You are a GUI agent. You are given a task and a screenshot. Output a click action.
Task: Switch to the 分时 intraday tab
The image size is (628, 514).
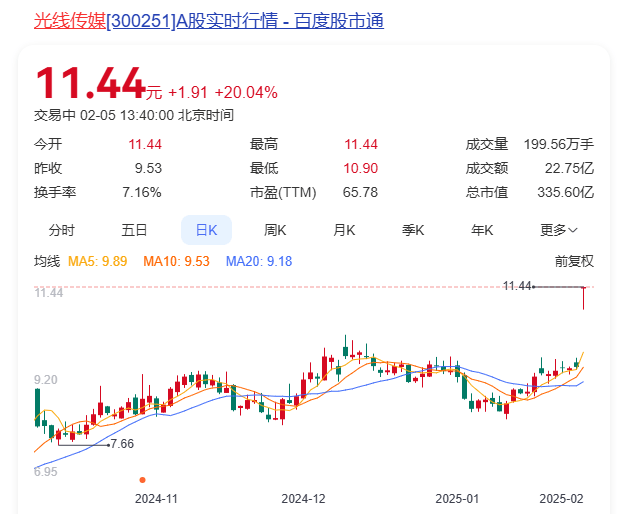tap(62, 230)
